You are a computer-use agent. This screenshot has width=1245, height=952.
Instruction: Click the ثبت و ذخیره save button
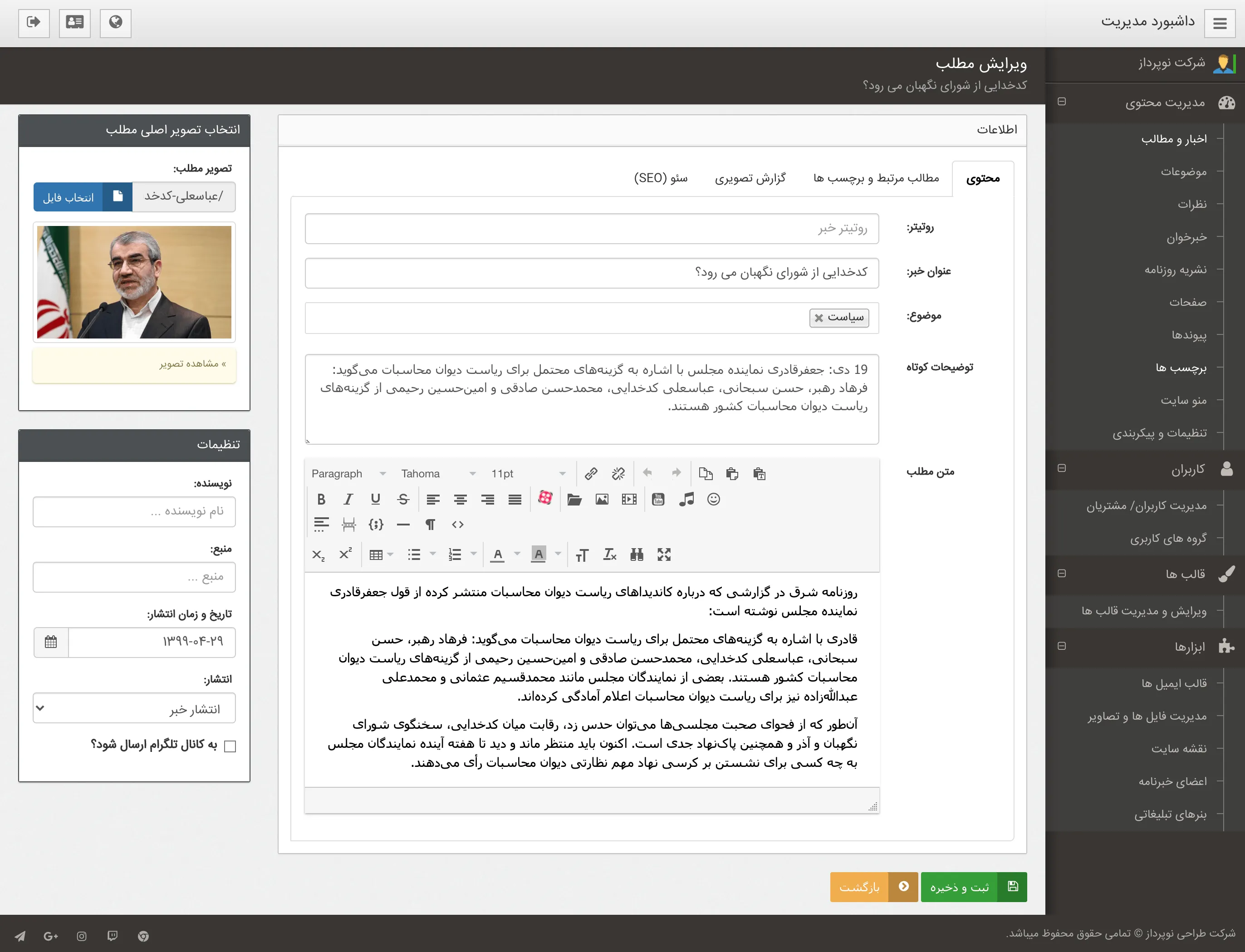click(x=973, y=887)
